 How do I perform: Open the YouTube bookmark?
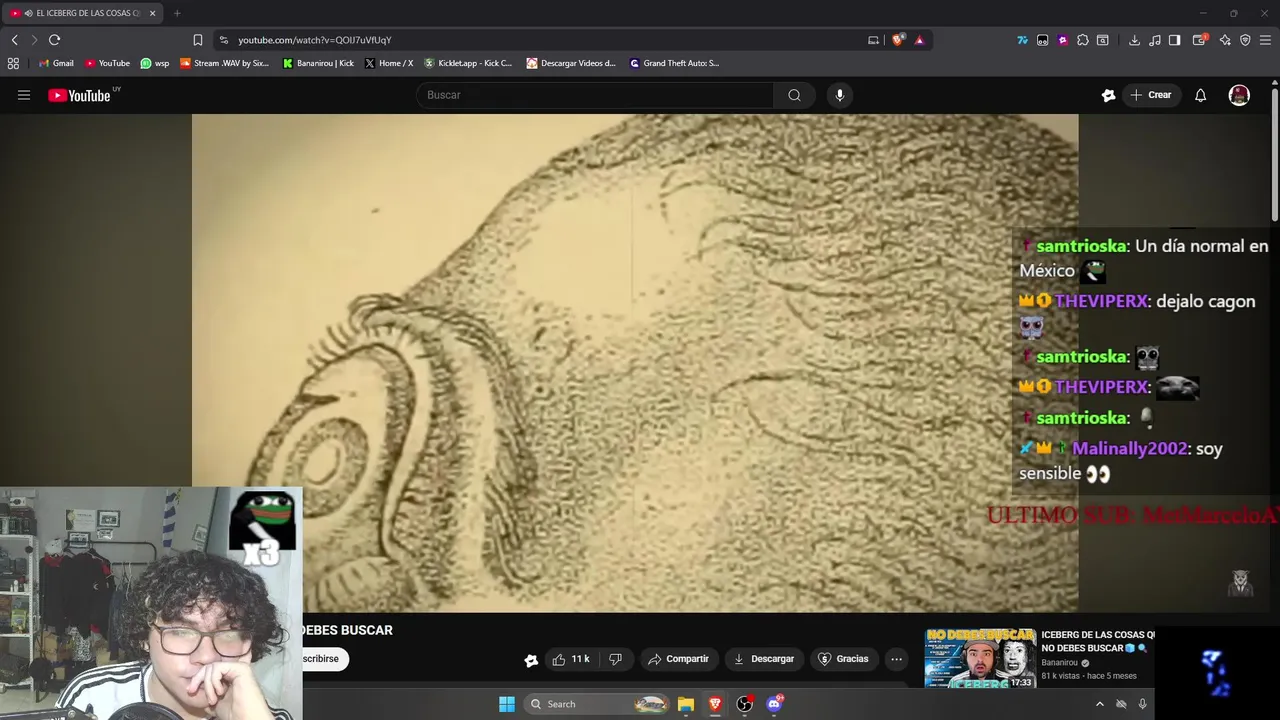tap(107, 63)
